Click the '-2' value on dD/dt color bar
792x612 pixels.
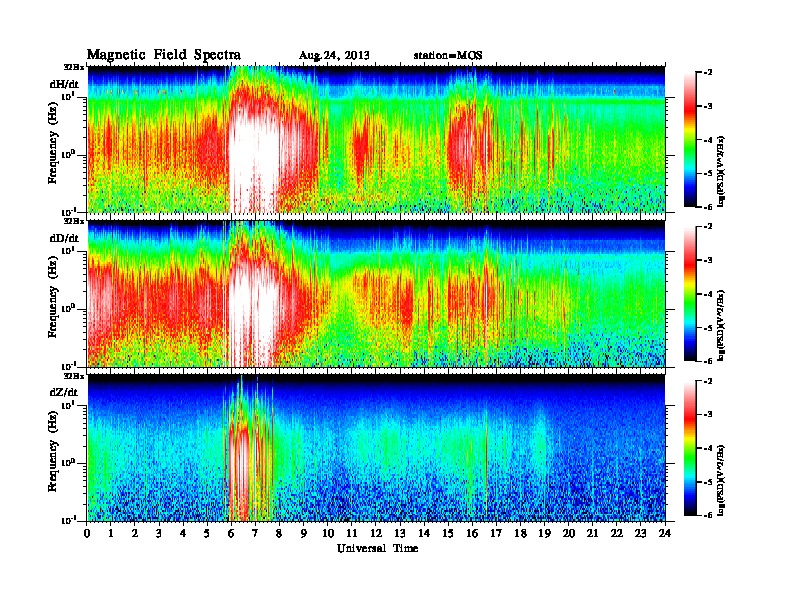click(708, 227)
